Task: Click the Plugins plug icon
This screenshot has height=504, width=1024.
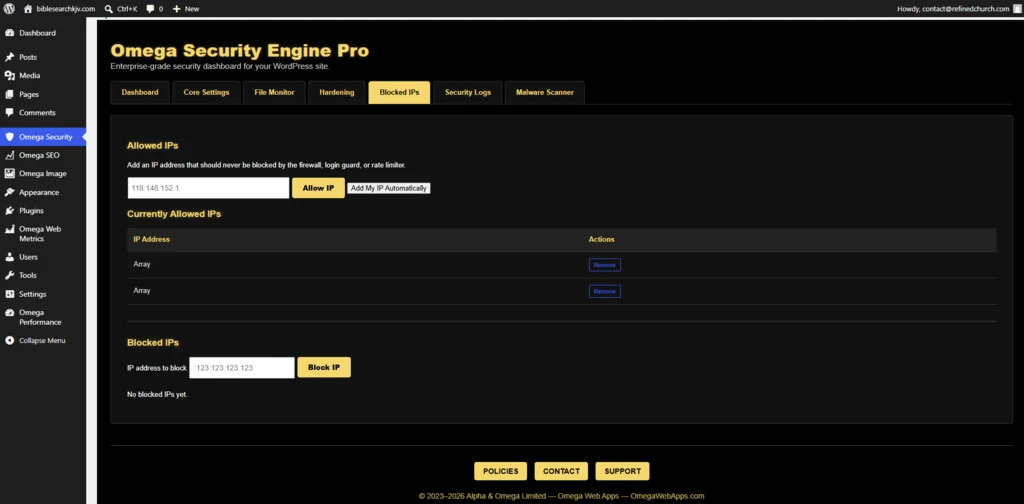Action: click(x=9, y=211)
